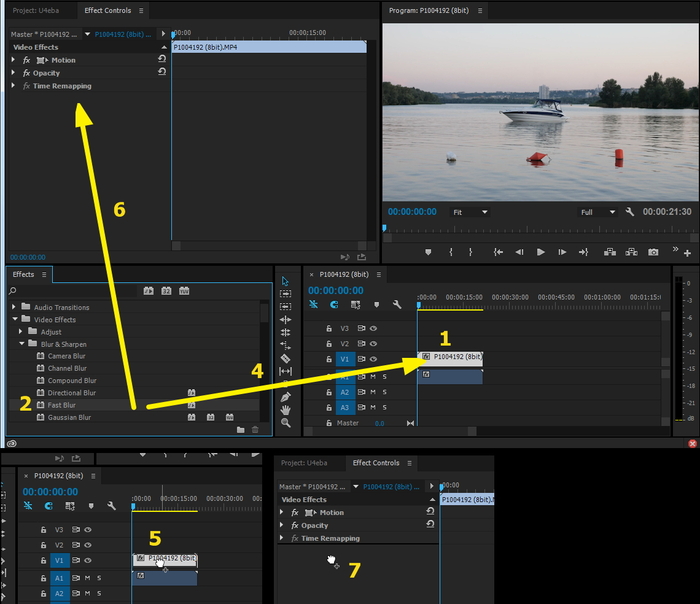Click the trash icon in Effects panel
Image resolution: width=700 pixels, height=604 pixels.
[x=255, y=430]
